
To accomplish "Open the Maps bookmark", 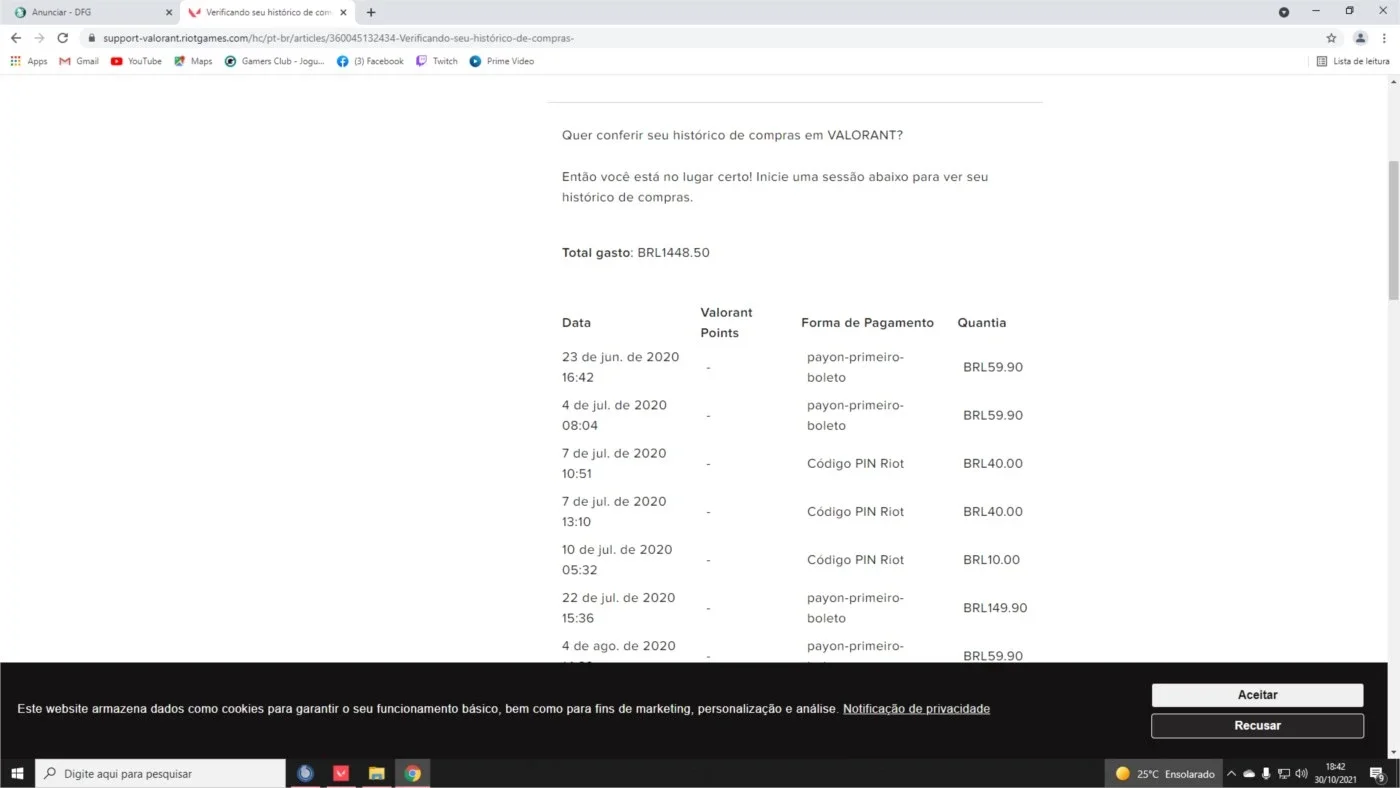I will pos(193,61).
